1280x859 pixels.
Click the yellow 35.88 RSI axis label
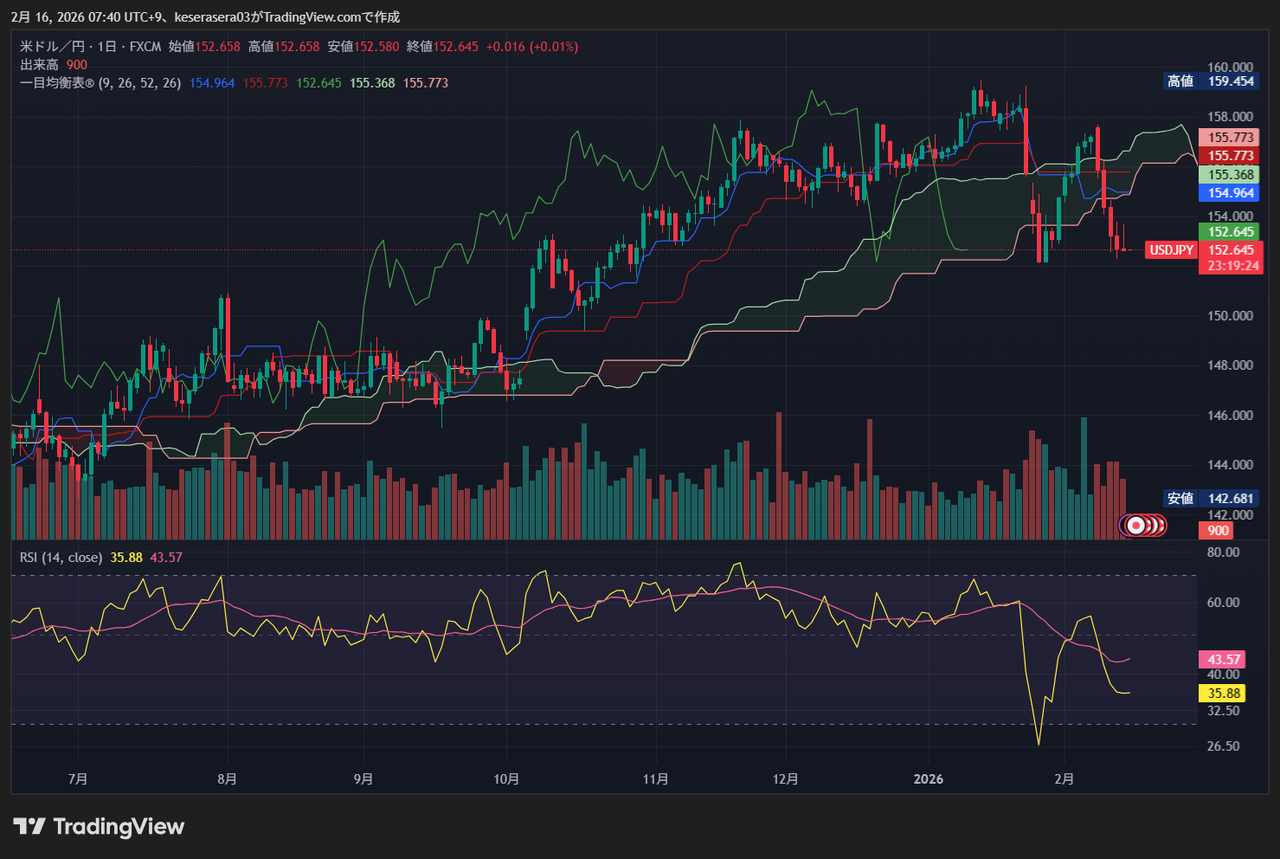pyautogui.click(x=1224, y=693)
